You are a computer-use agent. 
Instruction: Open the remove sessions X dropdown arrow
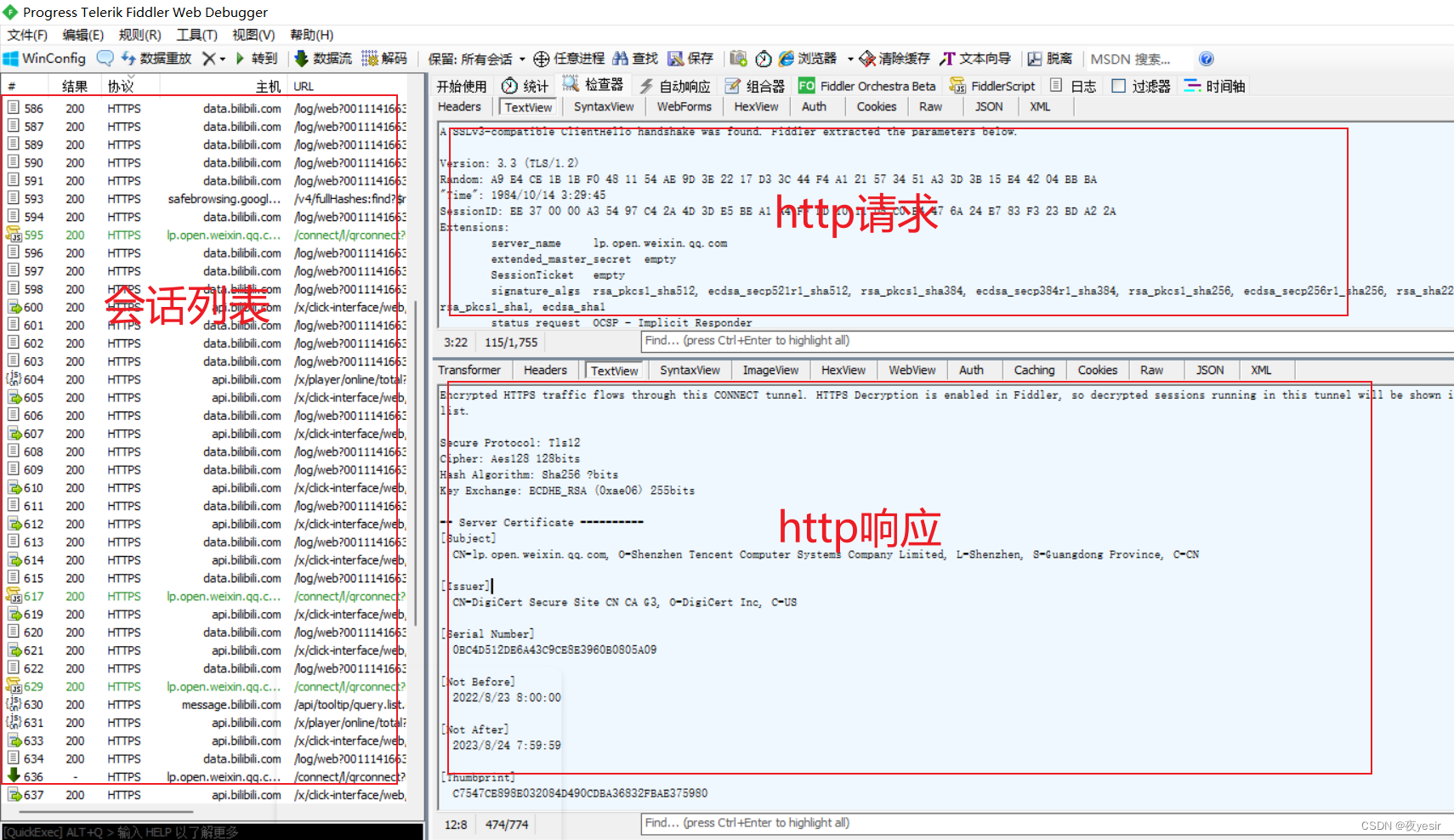(x=223, y=58)
